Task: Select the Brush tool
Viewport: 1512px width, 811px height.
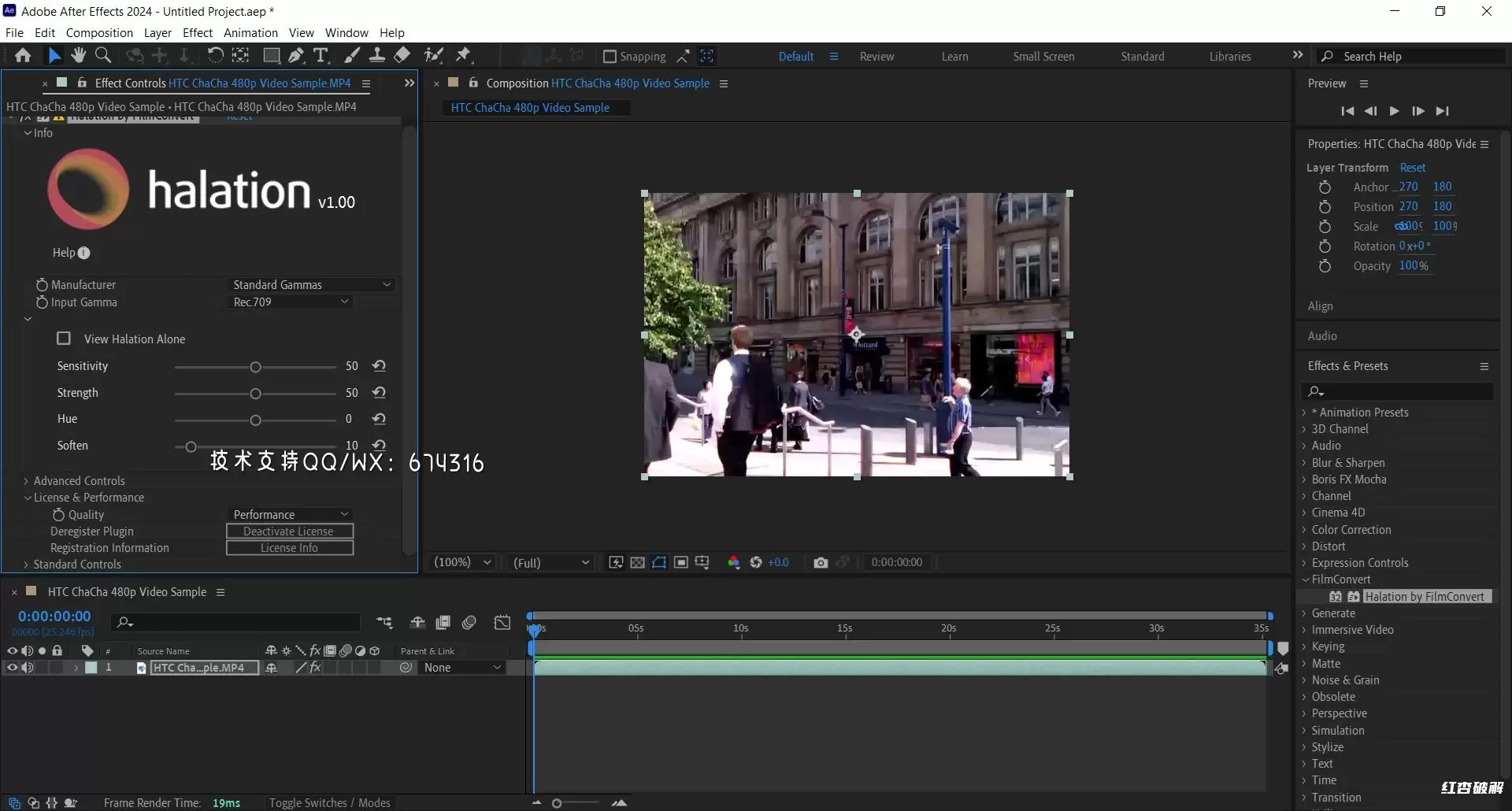Action: coord(352,55)
